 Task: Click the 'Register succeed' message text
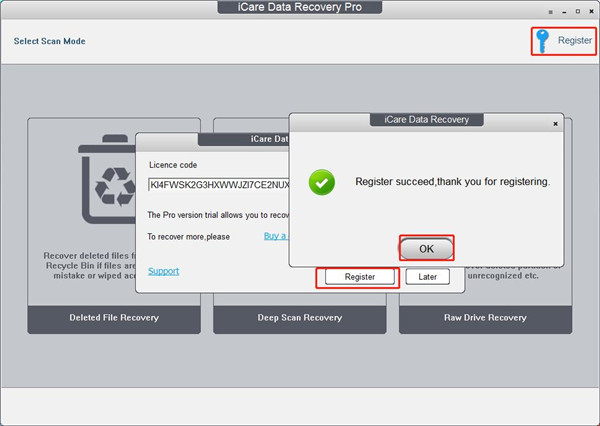[452, 181]
